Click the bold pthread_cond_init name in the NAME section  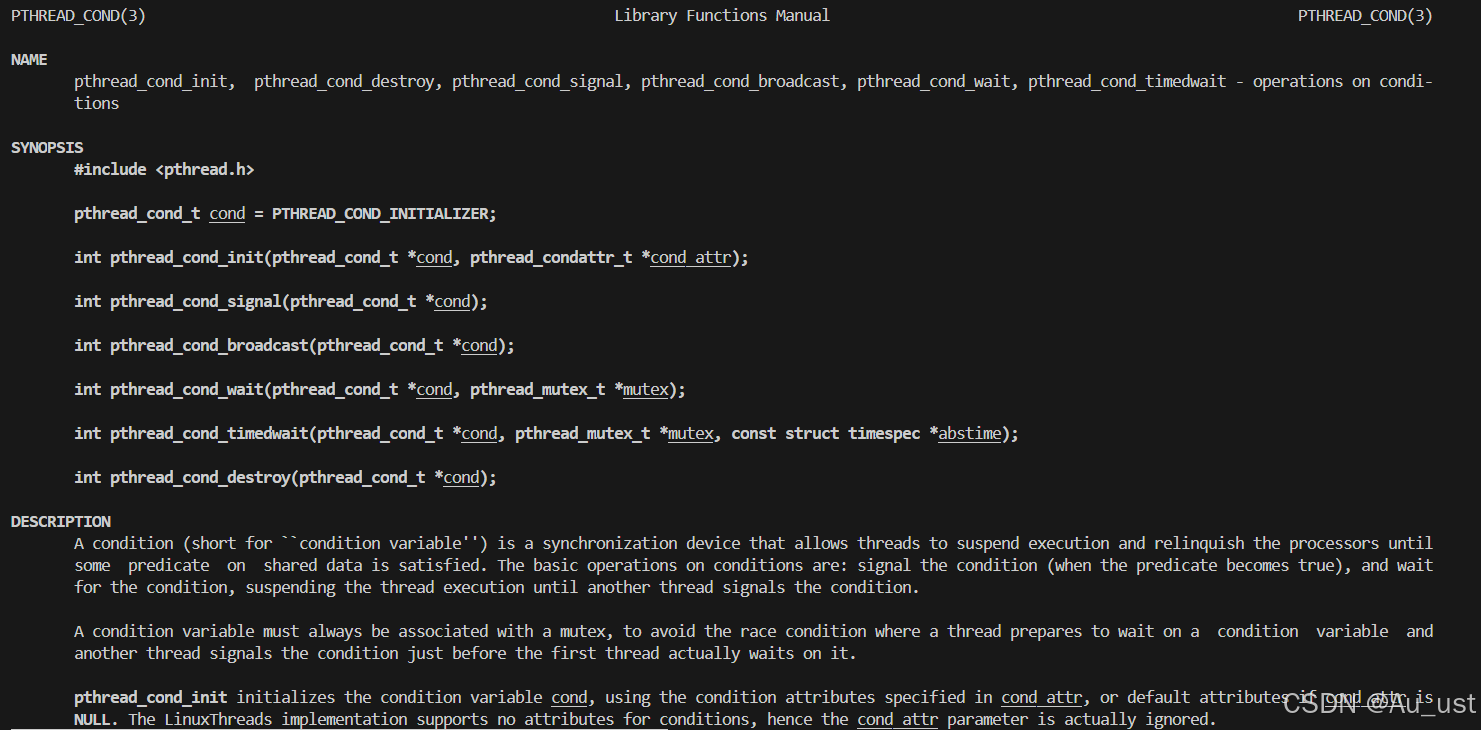151,81
